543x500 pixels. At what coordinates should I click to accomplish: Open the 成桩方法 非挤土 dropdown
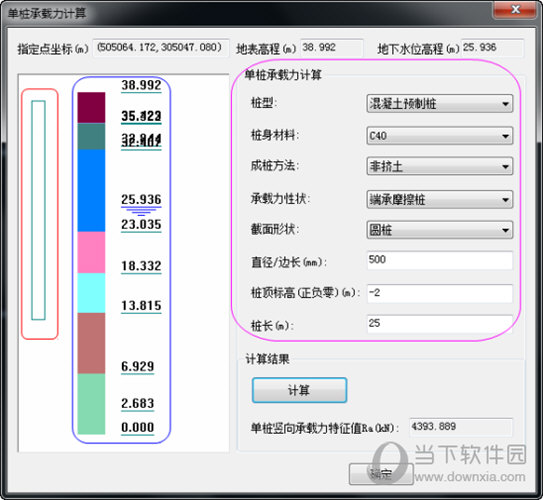tap(439, 166)
